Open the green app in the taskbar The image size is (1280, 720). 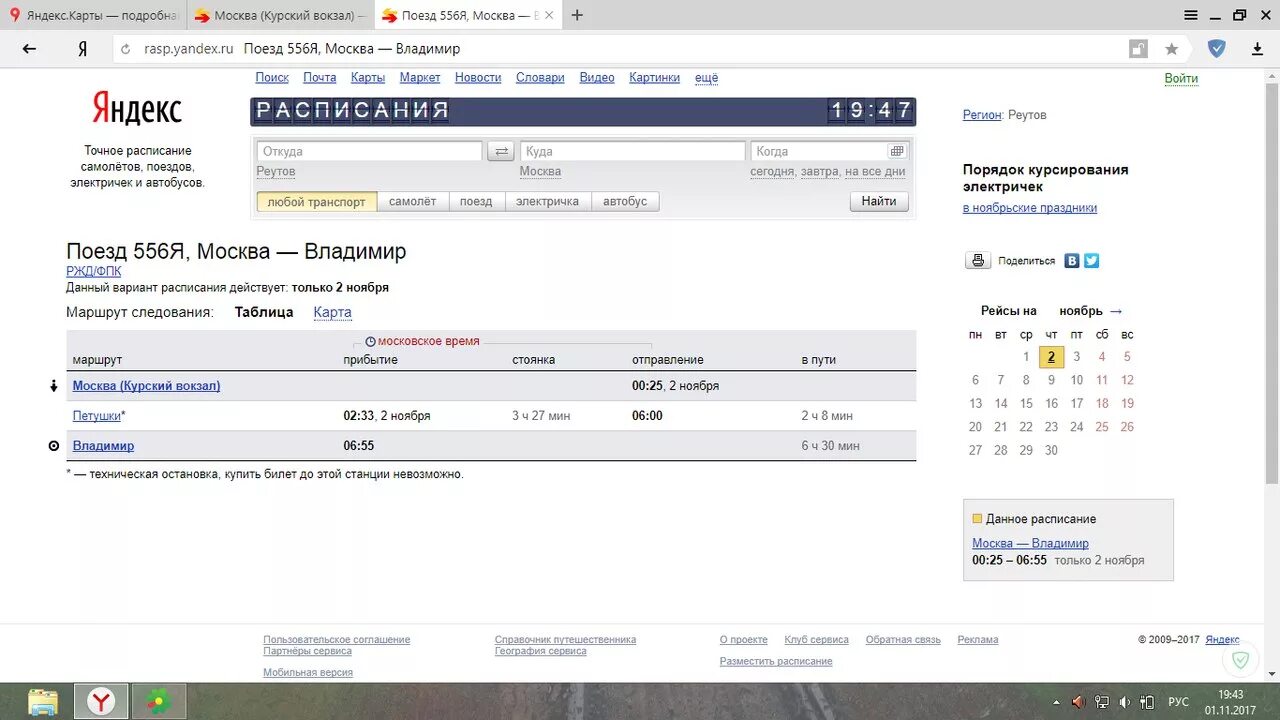(157, 701)
